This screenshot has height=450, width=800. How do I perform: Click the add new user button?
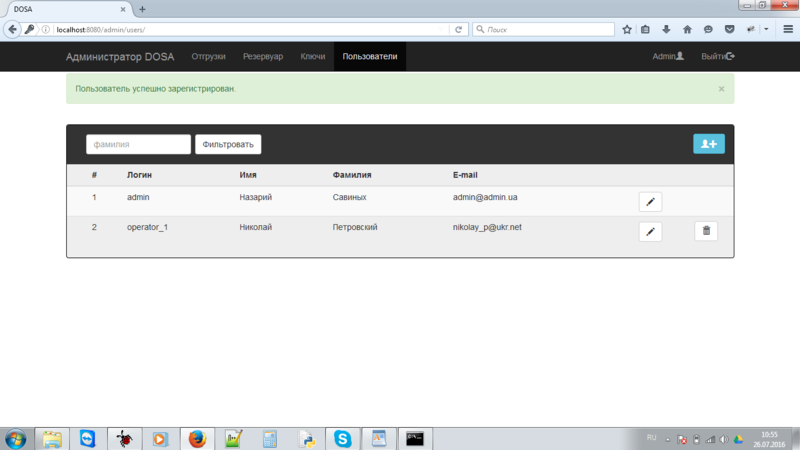click(709, 144)
